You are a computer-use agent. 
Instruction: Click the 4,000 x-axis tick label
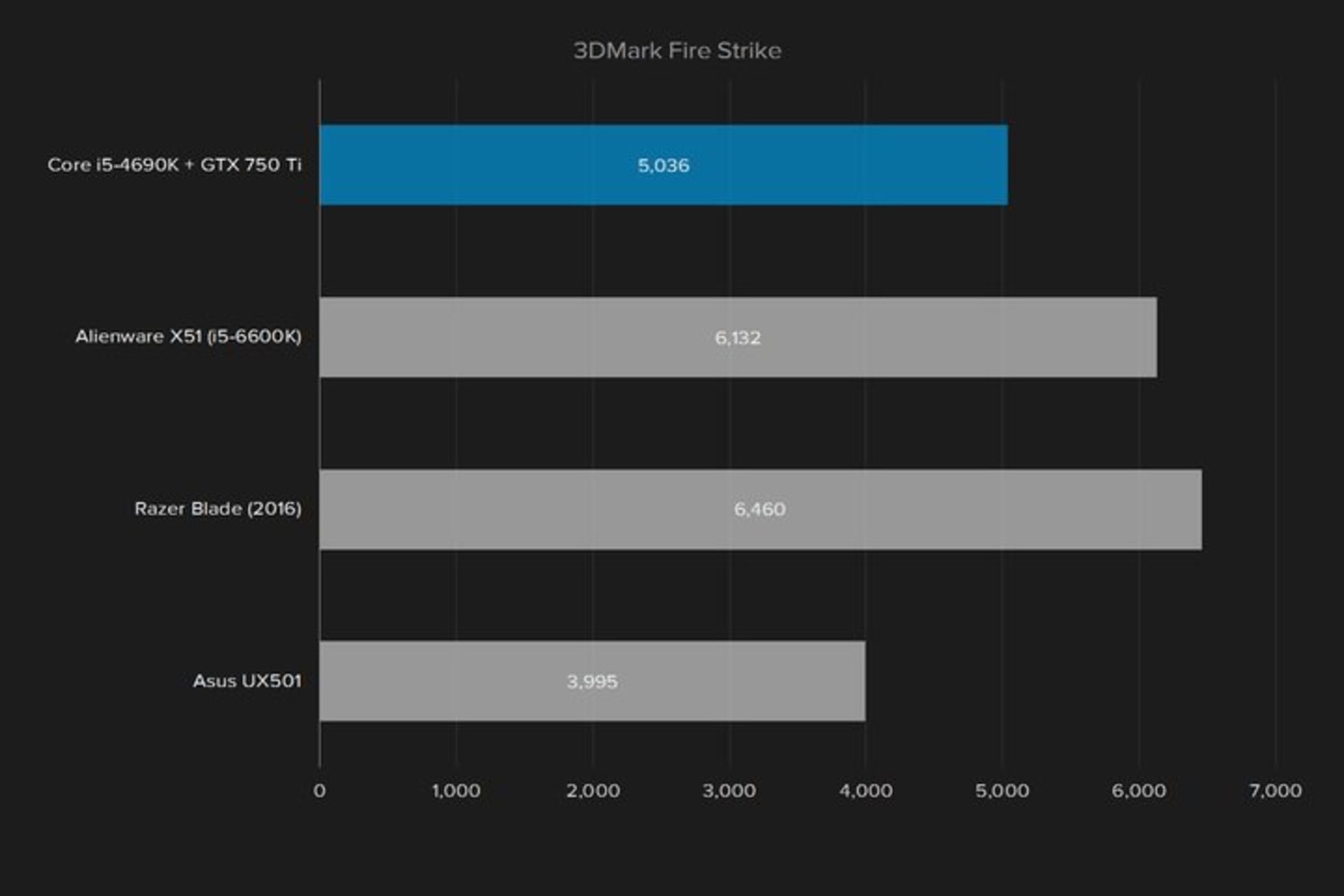pos(866,791)
